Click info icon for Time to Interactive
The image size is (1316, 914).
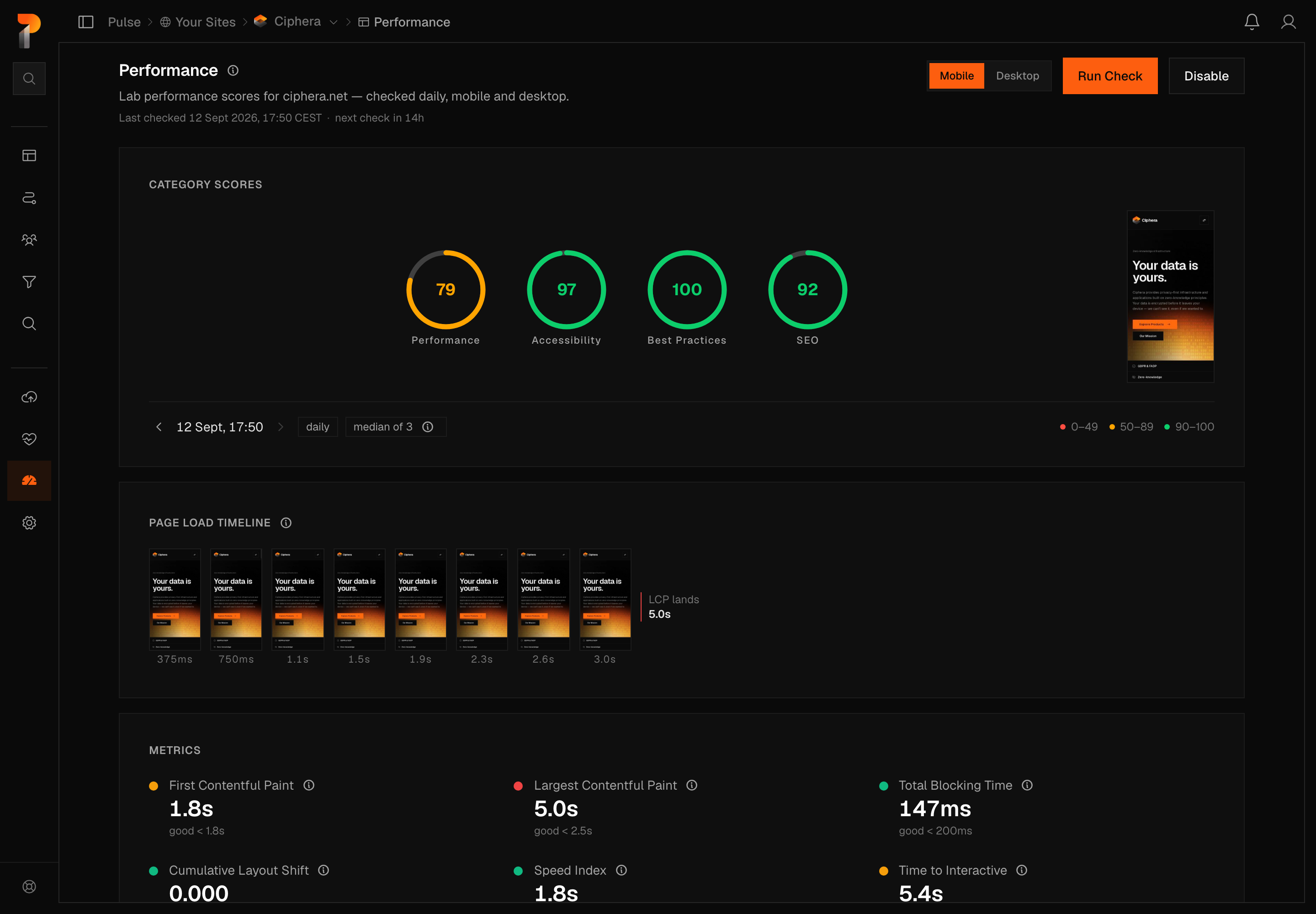pos(1022,870)
